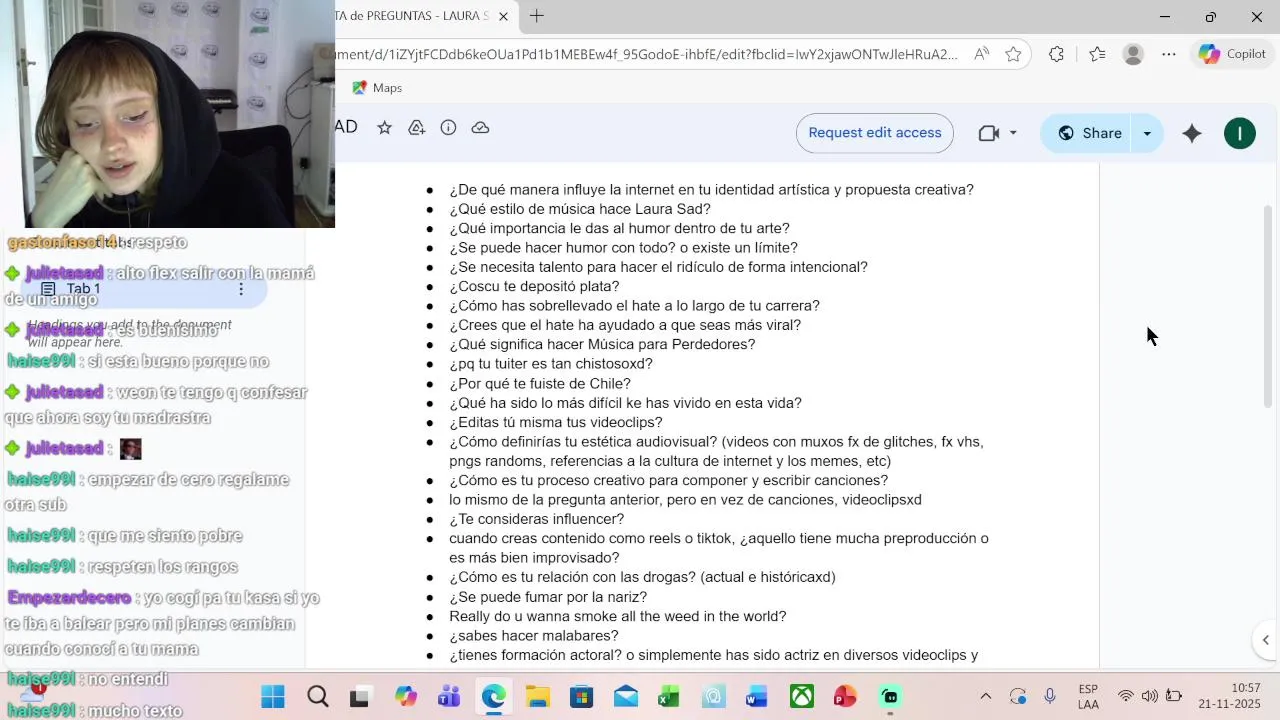Star the document with the star icon
The height and width of the screenshot is (720, 1280).
click(384, 128)
